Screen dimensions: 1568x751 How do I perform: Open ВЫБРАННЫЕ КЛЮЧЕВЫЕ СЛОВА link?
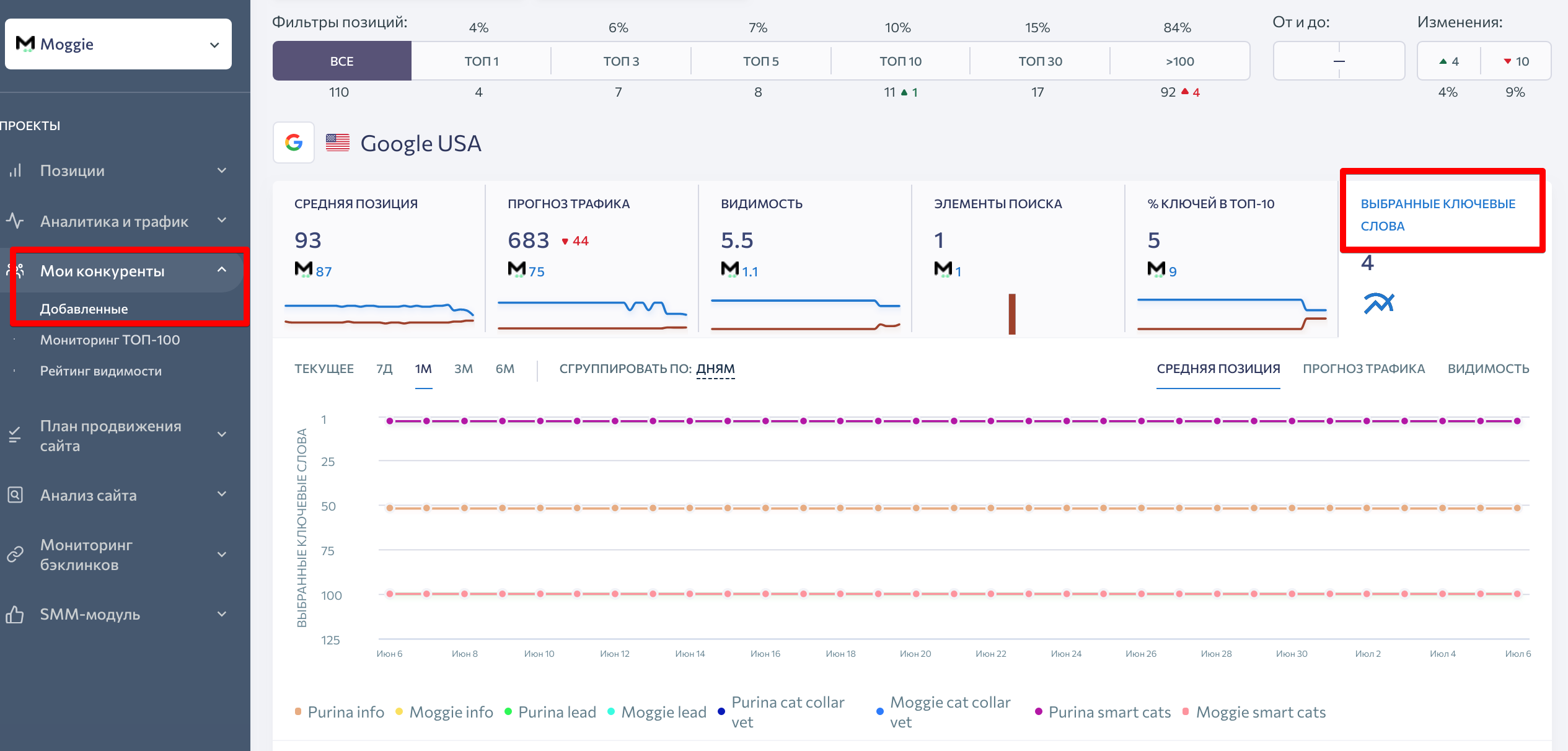pyautogui.click(x=1438, y=214)
